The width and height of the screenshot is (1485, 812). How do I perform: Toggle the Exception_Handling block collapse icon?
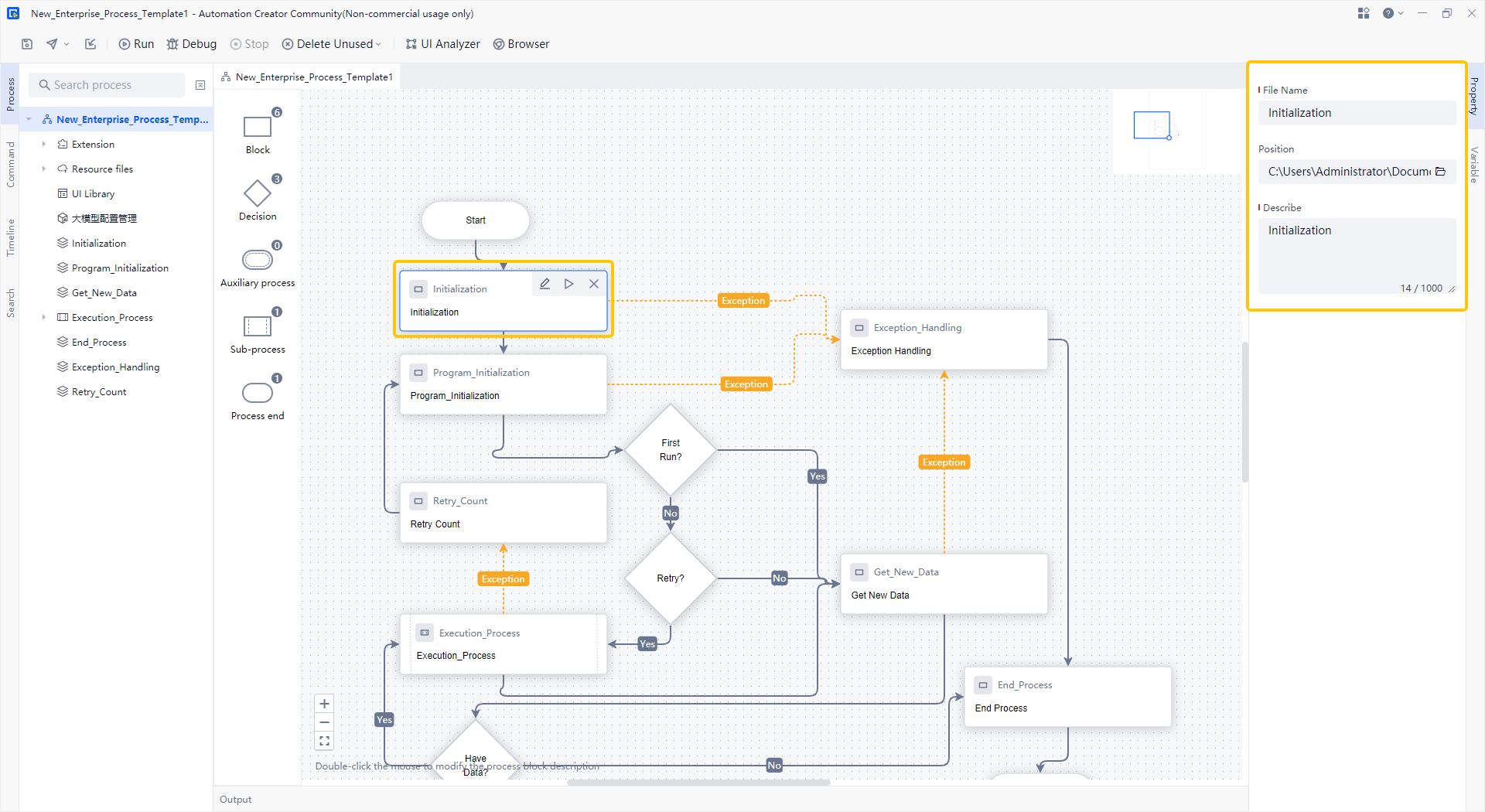tap(859, 328)
